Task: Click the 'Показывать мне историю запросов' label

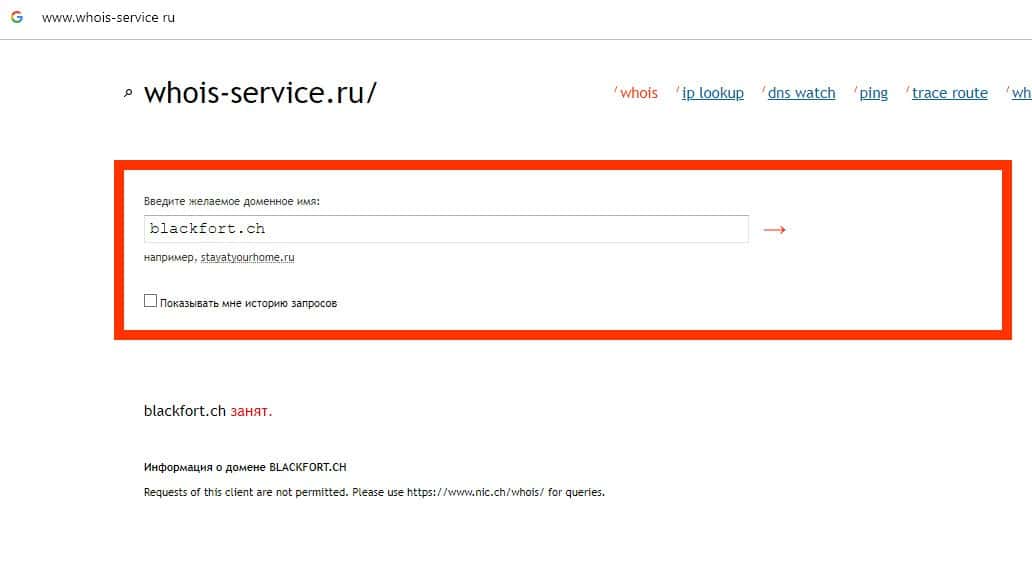Action: point(248,303)
